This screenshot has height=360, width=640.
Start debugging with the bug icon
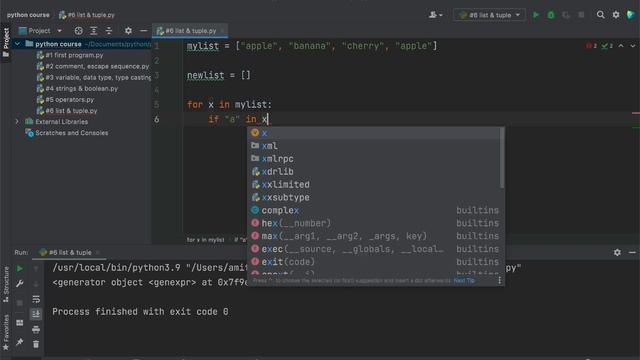tap(551, 15)
